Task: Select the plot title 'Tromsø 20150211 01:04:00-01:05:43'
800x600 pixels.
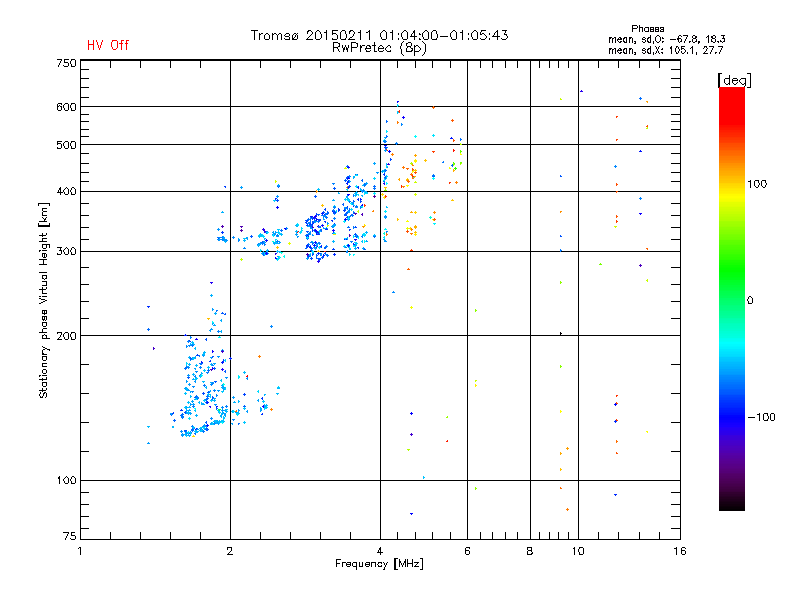Action: 379,35
